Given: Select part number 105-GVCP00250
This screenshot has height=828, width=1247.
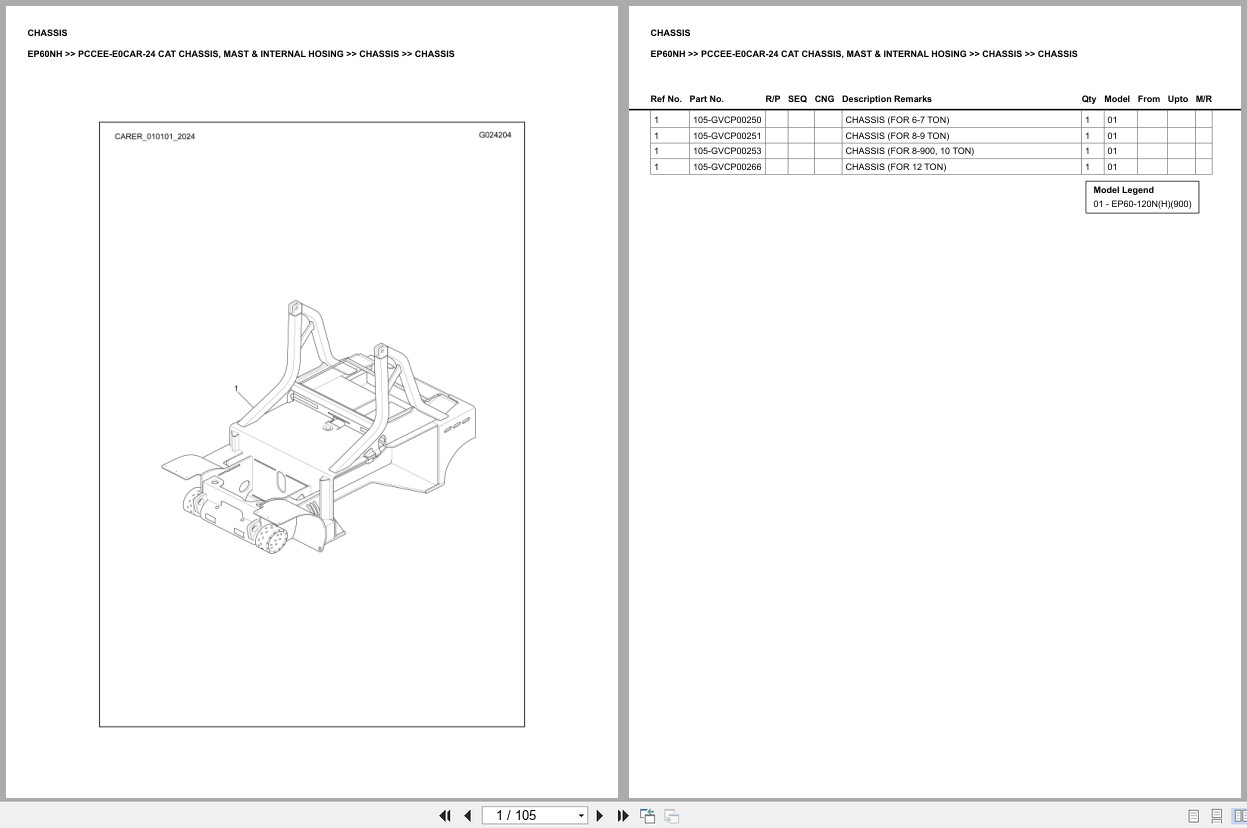Looking at the screenshot, I should click(727, 119).
